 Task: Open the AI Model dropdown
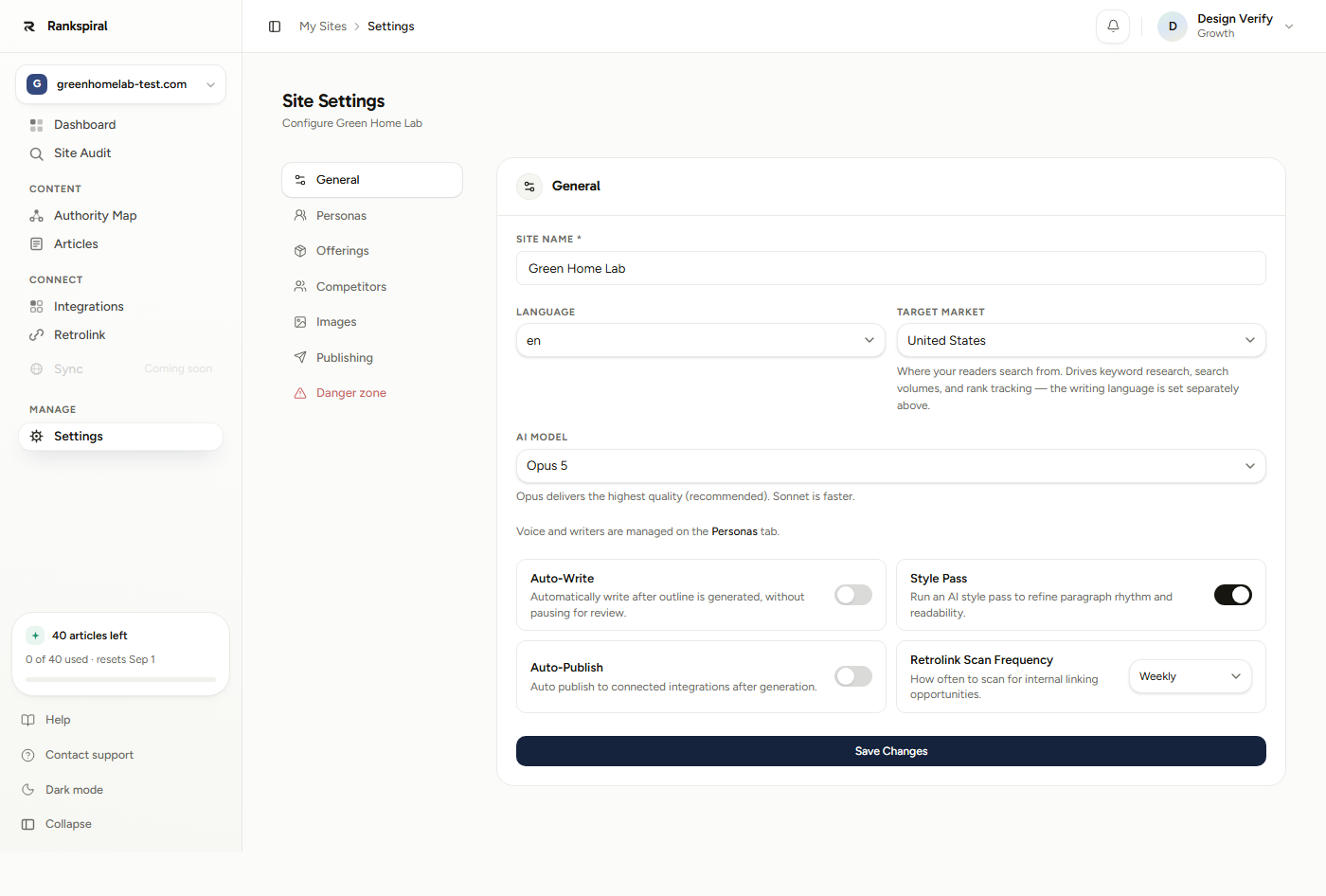coord(891,466)
